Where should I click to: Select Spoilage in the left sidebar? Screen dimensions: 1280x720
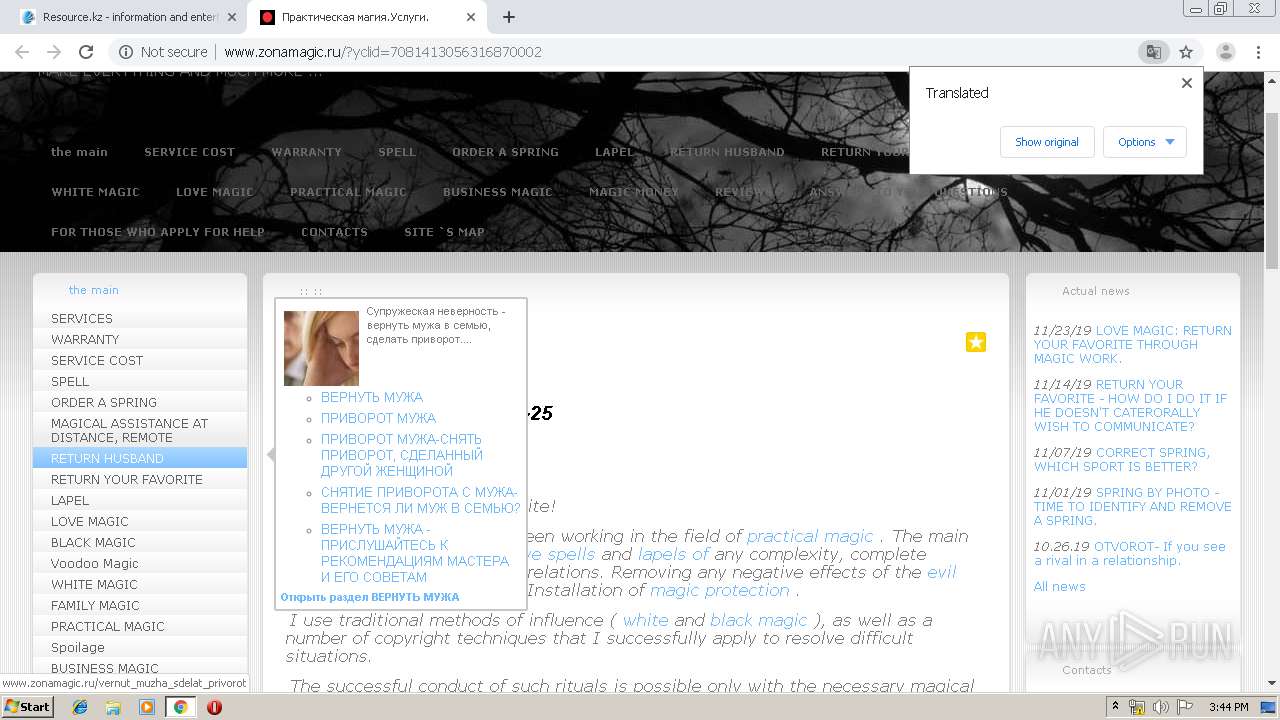click(140, 647)
